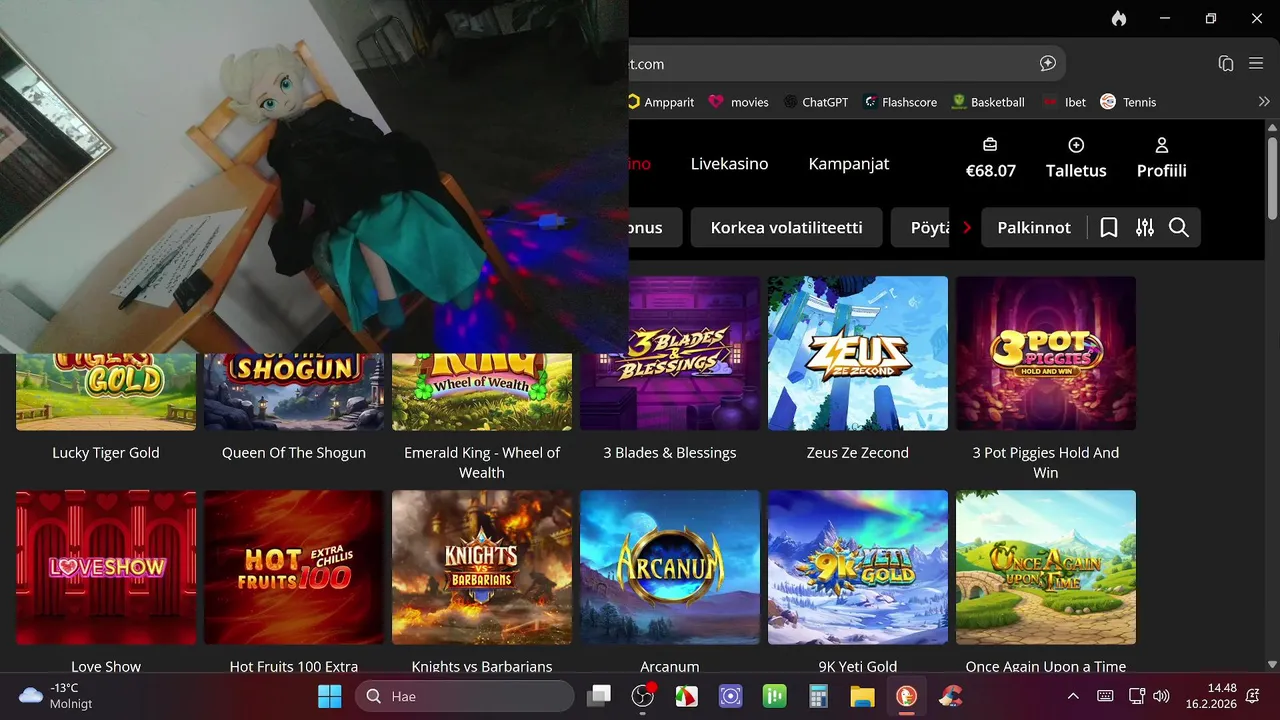The height and width of the screenshot is (720, 1280).
Task: Click the scrollbar down arrow
Action: tap(1272, 664)
